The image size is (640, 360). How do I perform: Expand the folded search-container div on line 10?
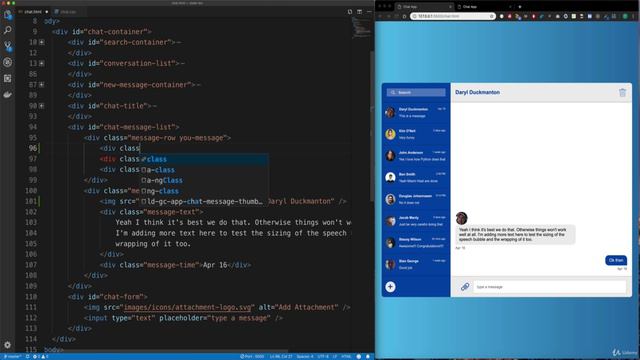coord(42,42)
